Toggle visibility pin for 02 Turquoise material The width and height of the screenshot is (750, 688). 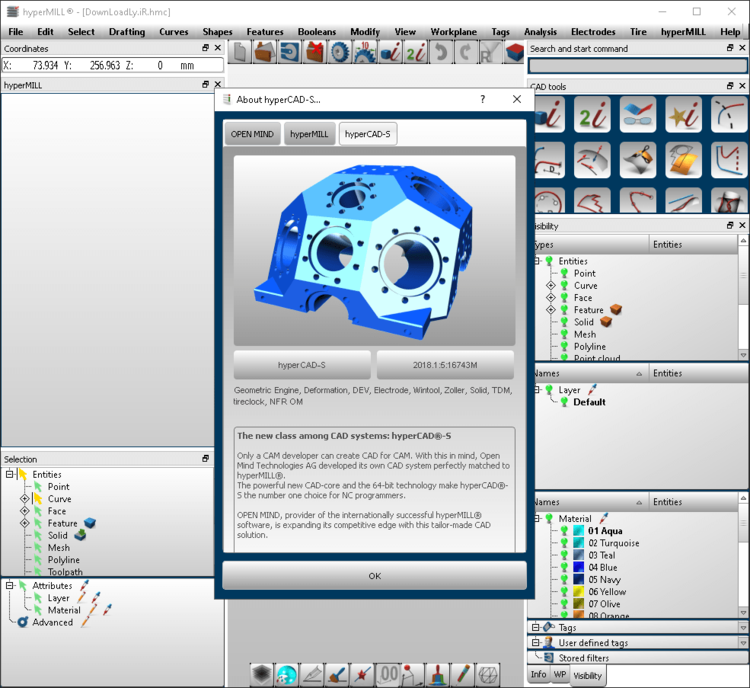(564, 543)
